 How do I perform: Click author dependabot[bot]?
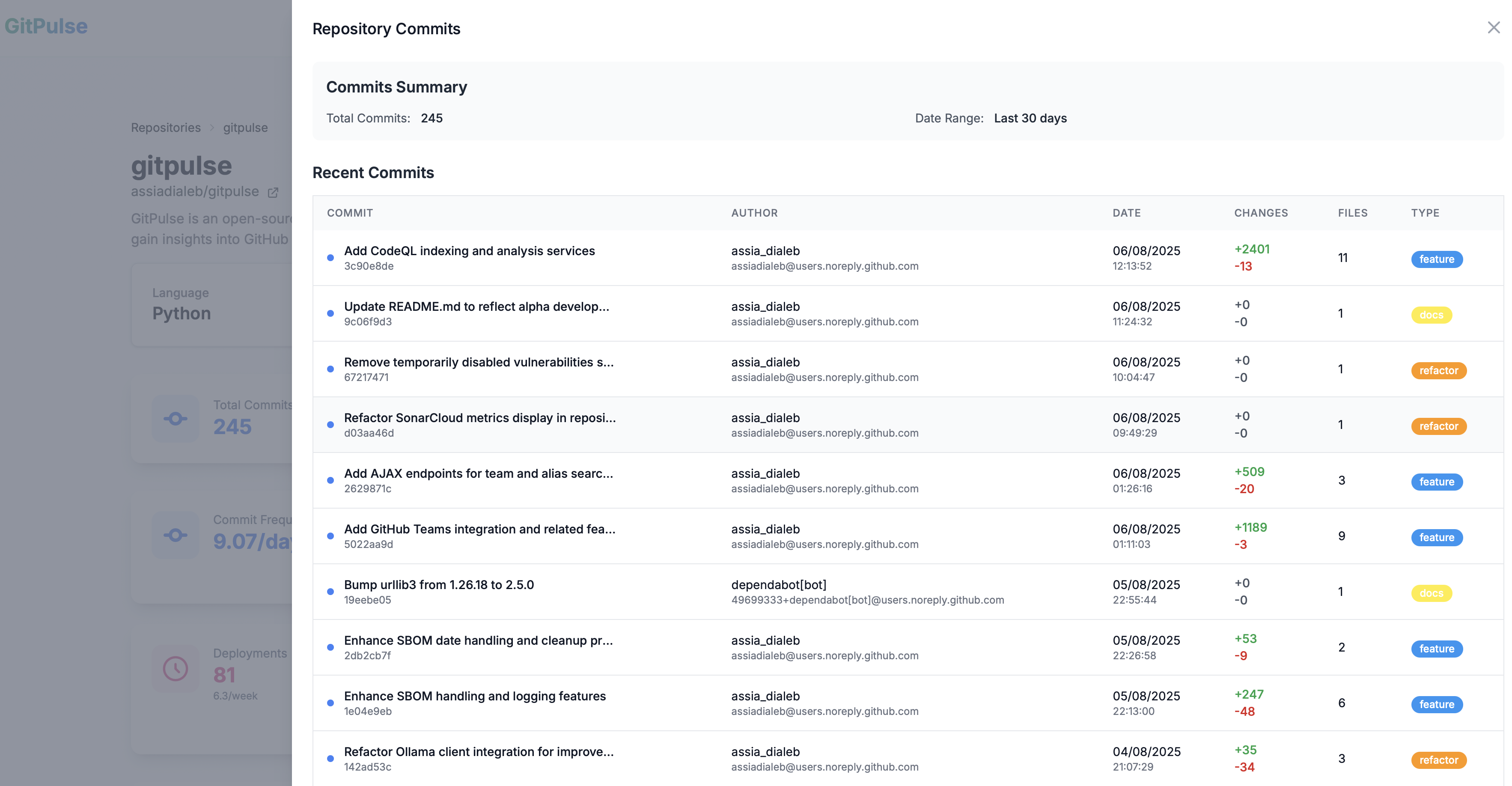(x=779, y=585)
